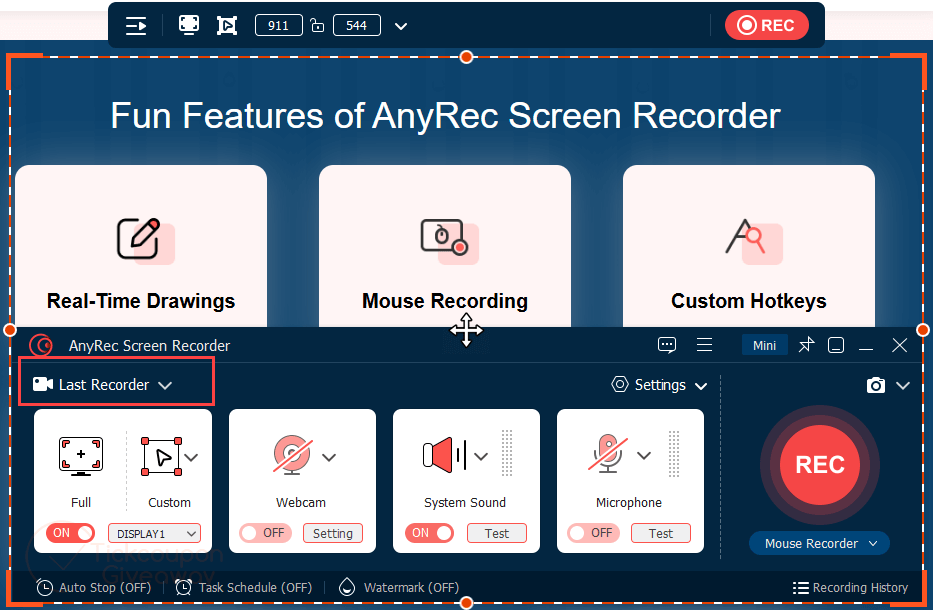Click the System Sound speaker icon
Viewport: 933px width, 610px height.
point(444,455)
